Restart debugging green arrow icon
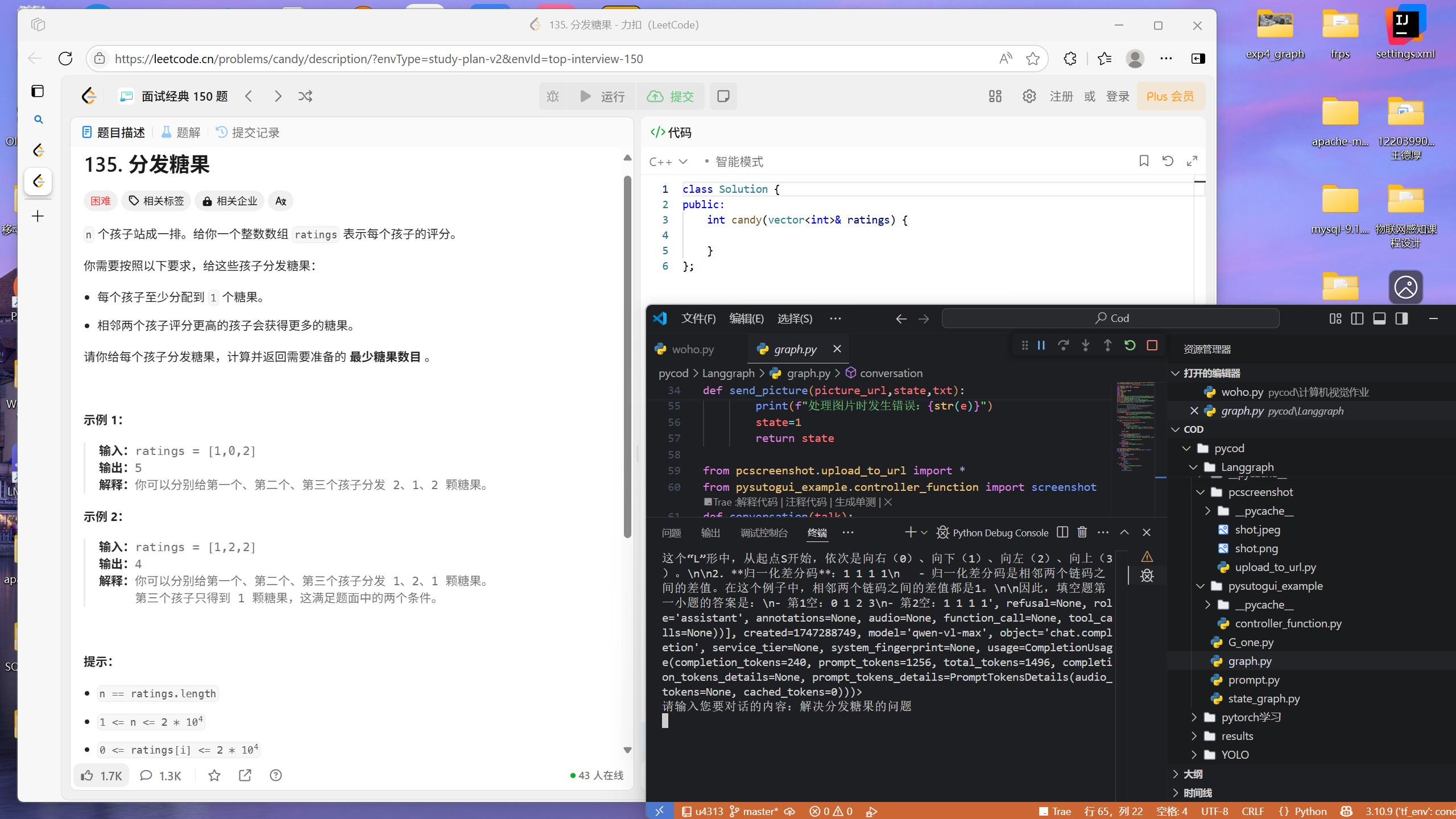 coord(1130,345)
